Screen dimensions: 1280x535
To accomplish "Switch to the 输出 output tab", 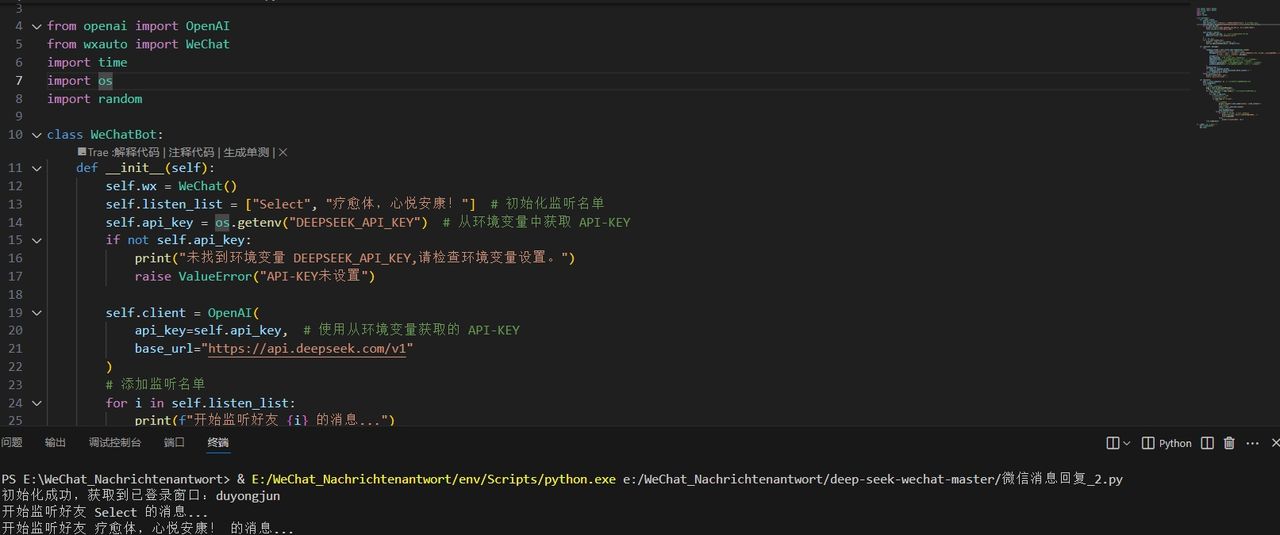I will pyautogui.click(x=55, y=442).
